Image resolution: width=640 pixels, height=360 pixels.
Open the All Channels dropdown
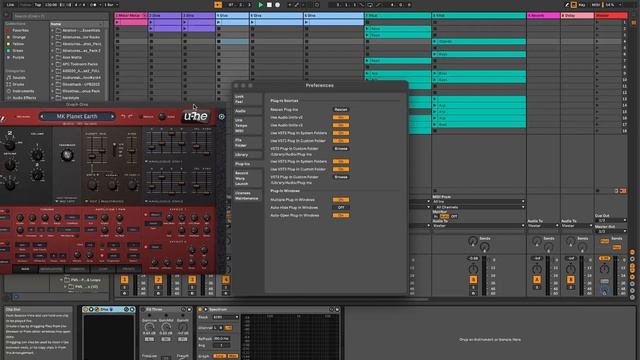click(x=478, y=207)
